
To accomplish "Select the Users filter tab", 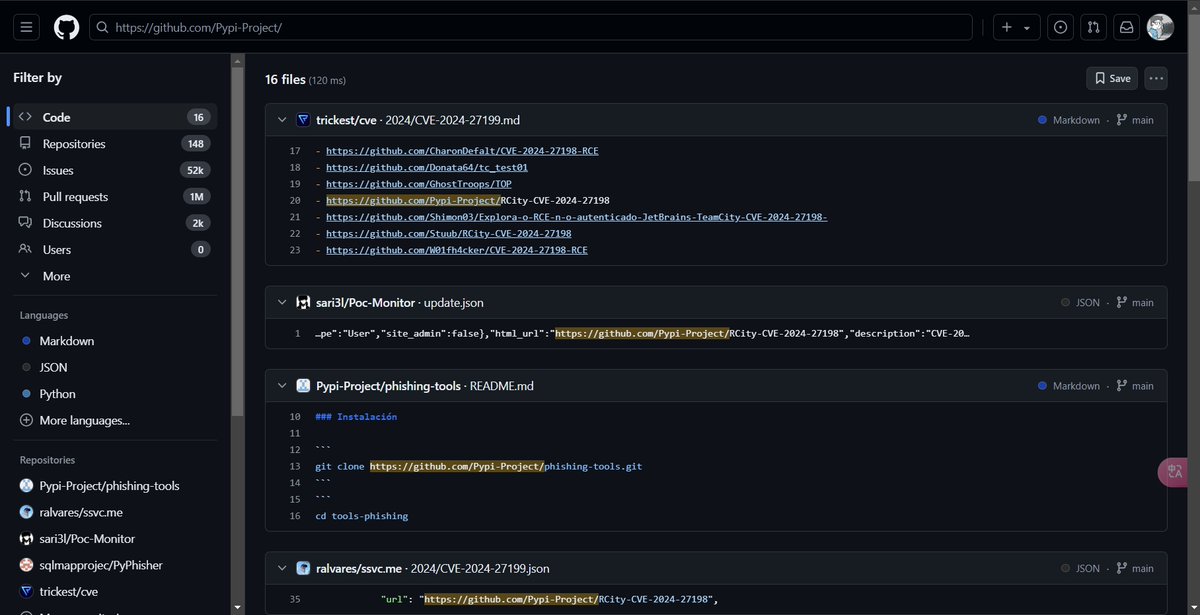I will (x=113, y=249).
